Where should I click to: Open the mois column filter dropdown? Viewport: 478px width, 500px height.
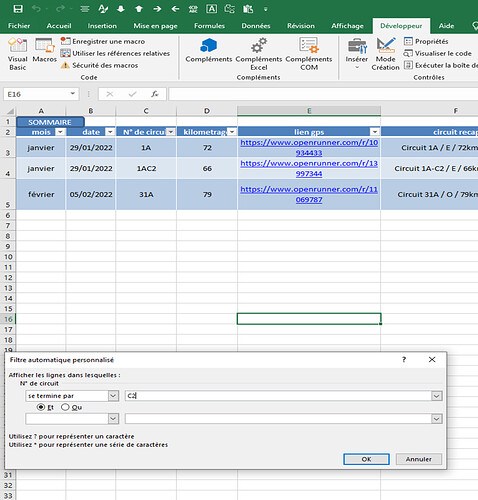coord(60,132)
